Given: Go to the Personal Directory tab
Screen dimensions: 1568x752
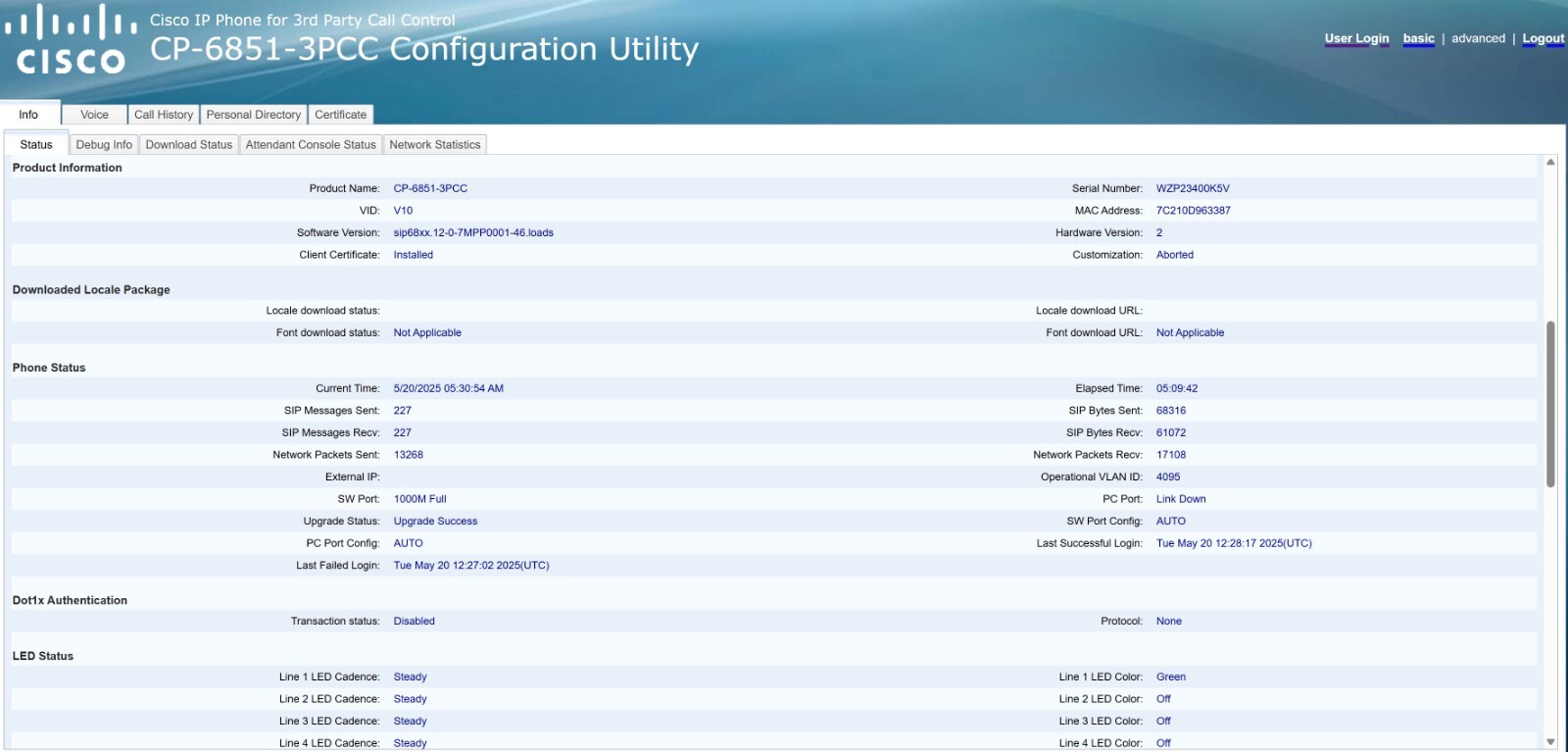Looking at the screenshot, I should tap(254, 115).
